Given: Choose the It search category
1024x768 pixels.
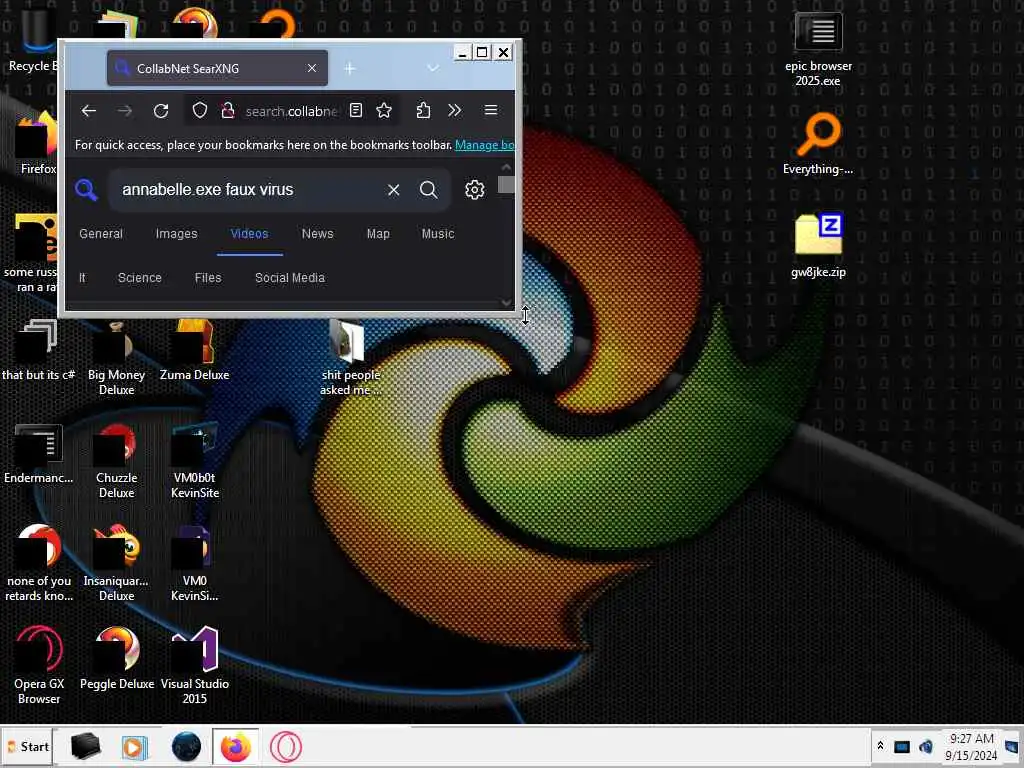Looking at the screenshot, I should (x=82, y=278).
